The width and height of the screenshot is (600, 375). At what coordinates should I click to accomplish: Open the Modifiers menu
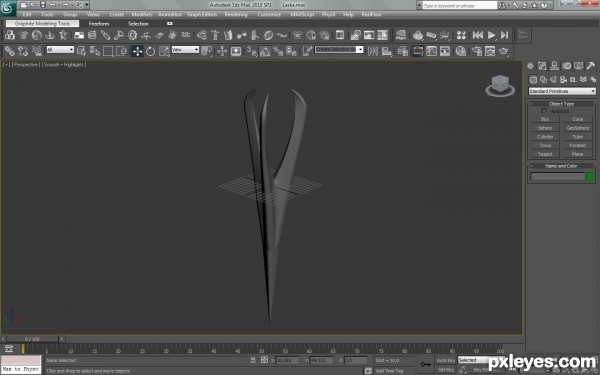click(x=142, y=15)
